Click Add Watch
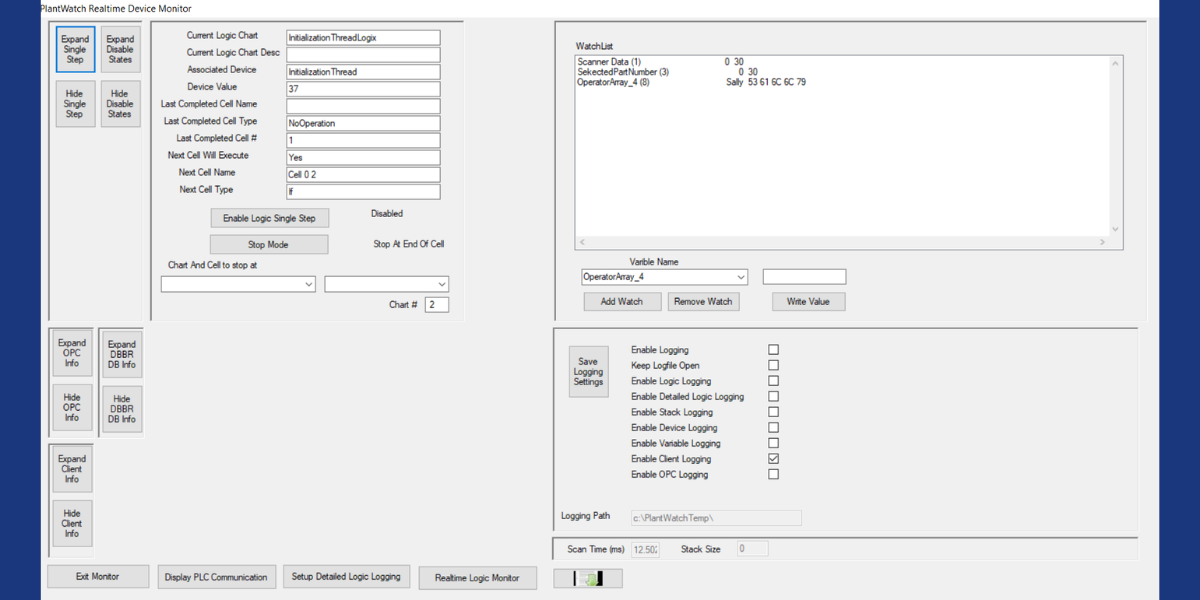 621,301
